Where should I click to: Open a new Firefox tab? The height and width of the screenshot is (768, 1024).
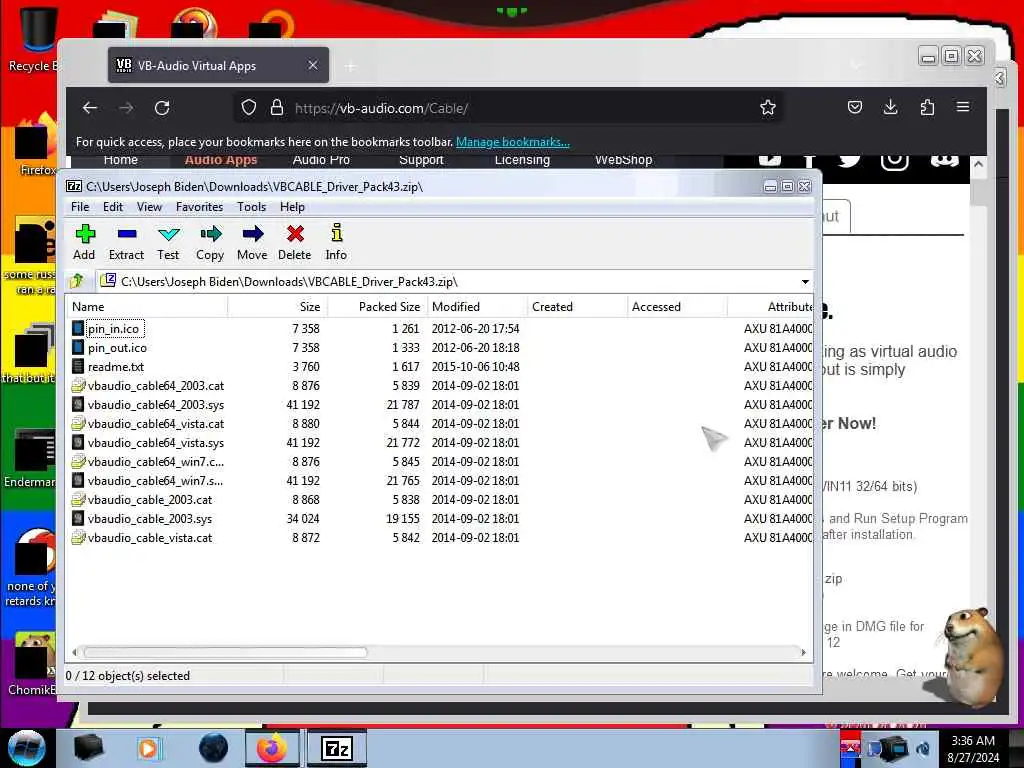tap(351, 66)
